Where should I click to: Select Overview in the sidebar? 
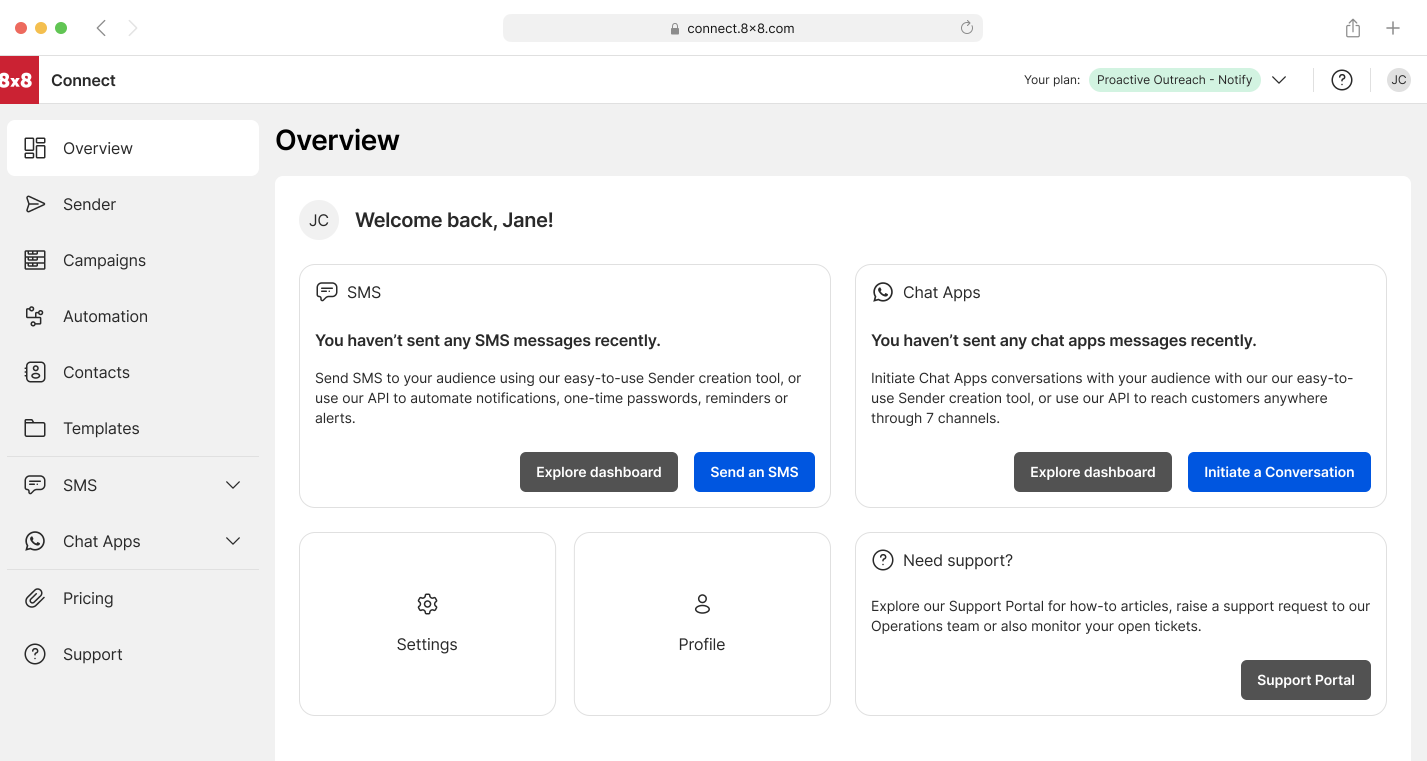tap(133, 148)
